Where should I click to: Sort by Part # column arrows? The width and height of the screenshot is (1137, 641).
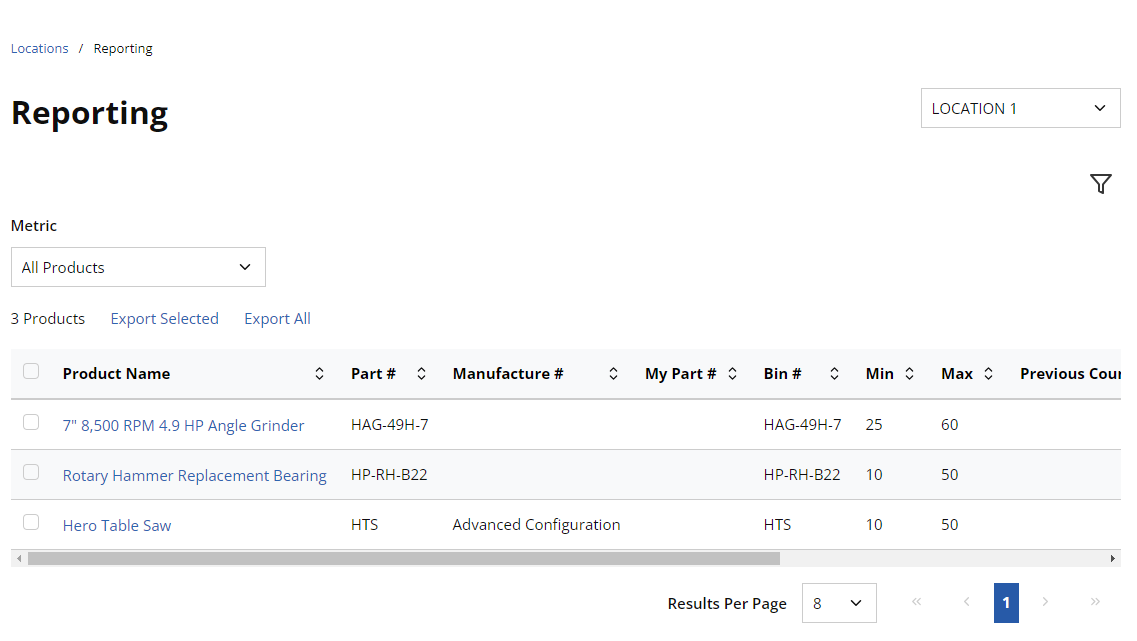(421, 373)
